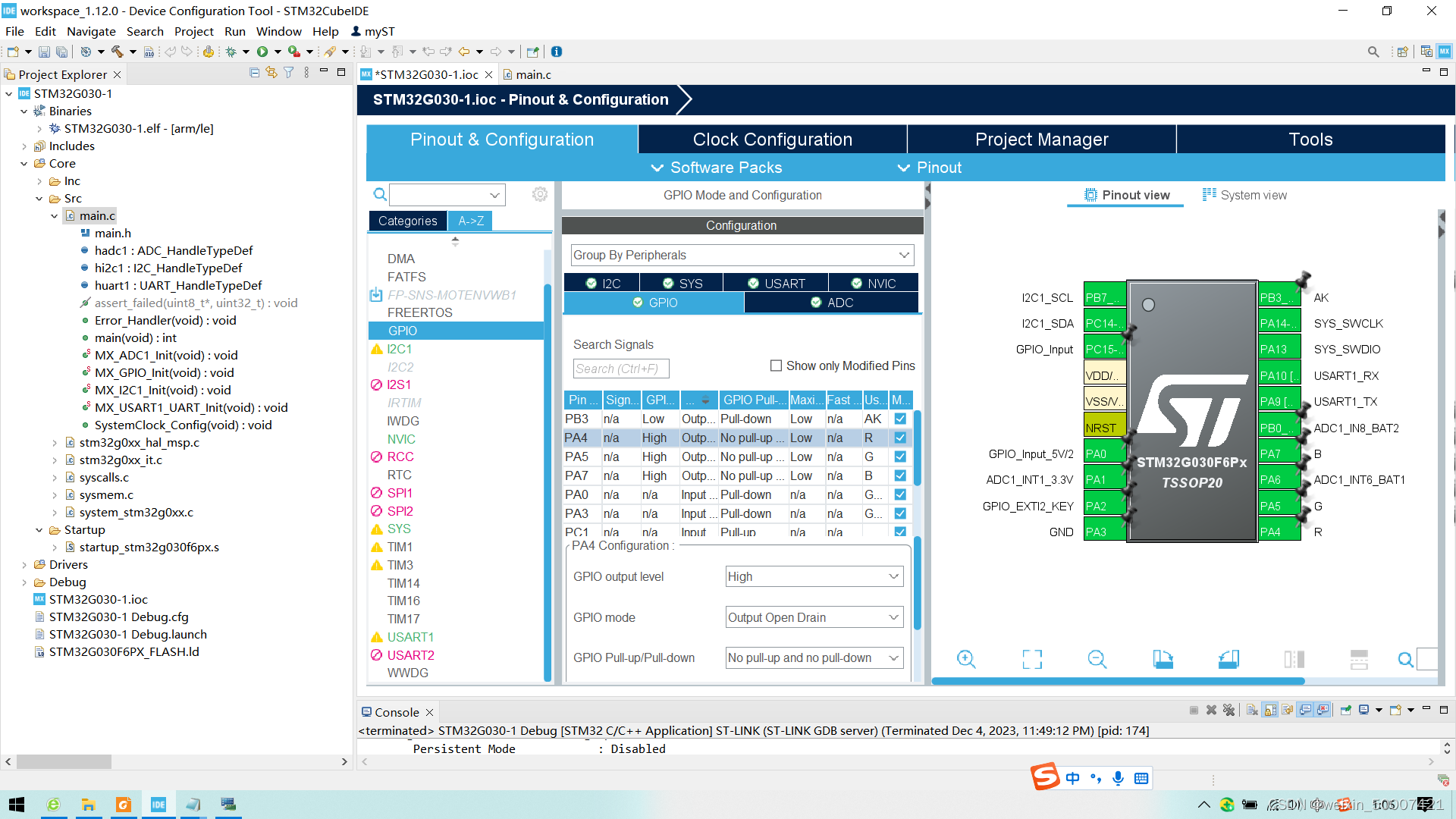This screenshot has height=819, width=1456.
Task: Click the Collapse All icon in Project Explorer
Action: [254, 73]
